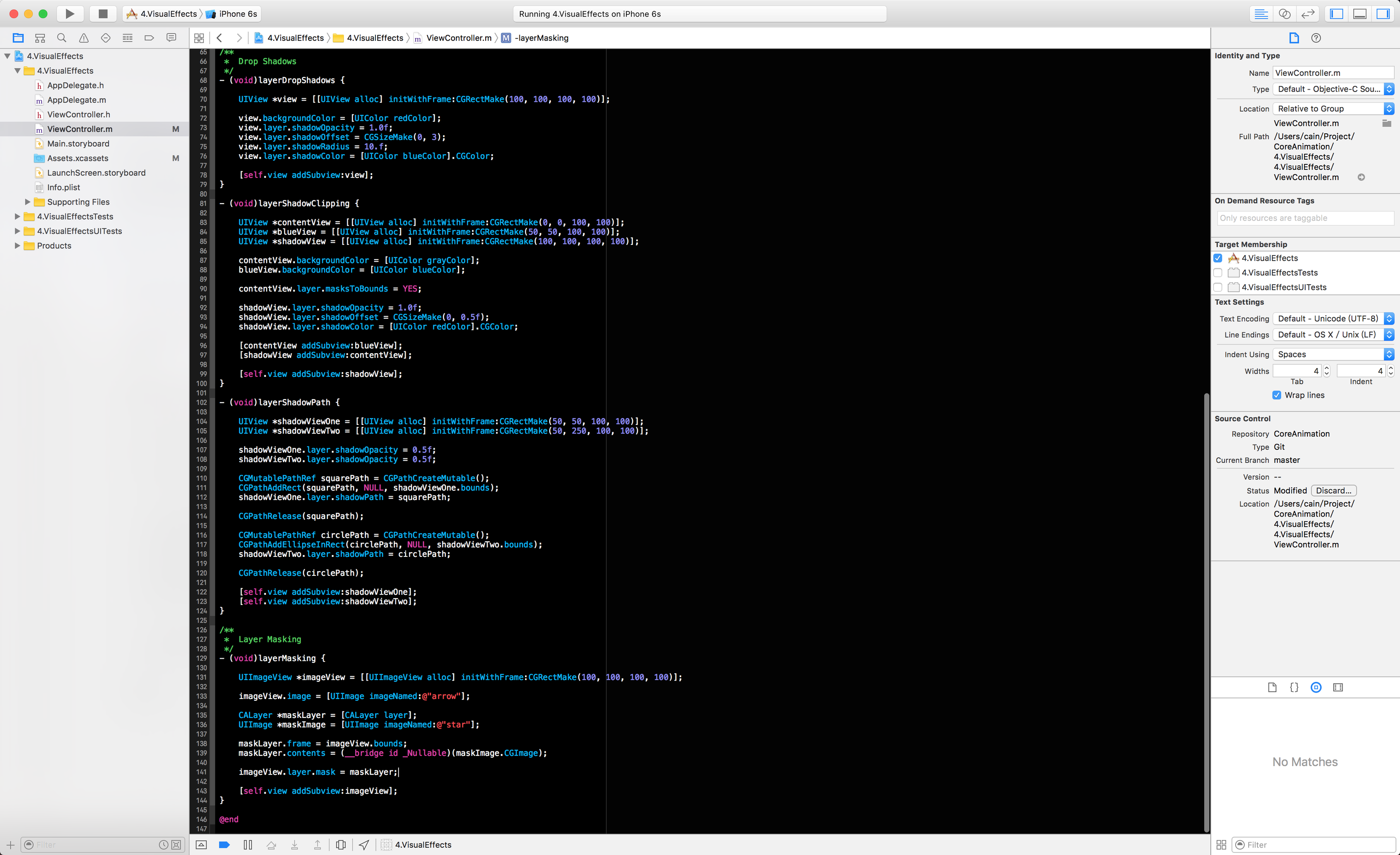Show the Quick Help inspector
1400x855 pixels.
click(x=1316, y=38)
